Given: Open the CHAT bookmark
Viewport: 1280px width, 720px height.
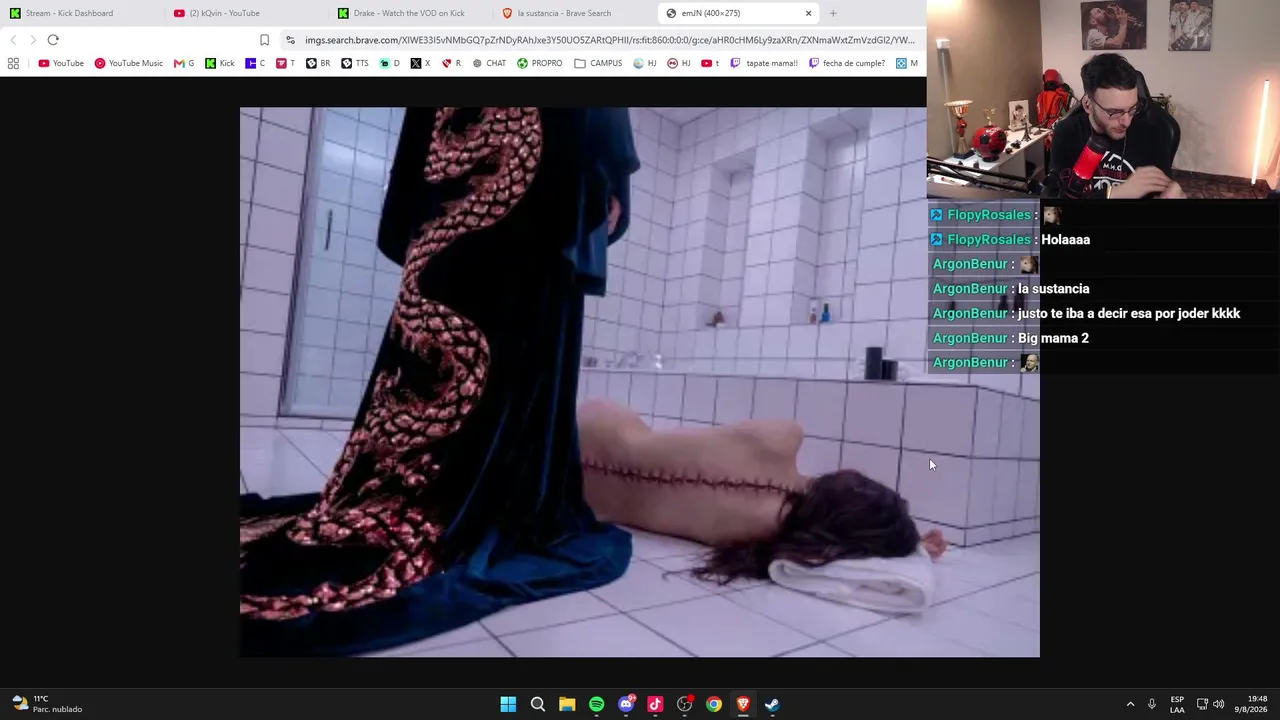Looking at the screenshot, I should (x=489, y=63).
